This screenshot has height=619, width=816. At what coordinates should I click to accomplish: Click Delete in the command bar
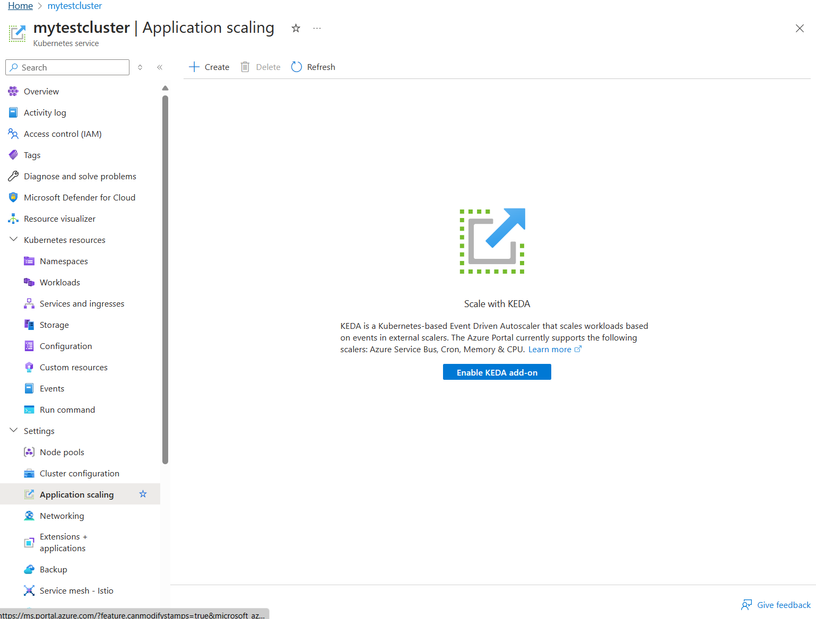pos(260,67)
